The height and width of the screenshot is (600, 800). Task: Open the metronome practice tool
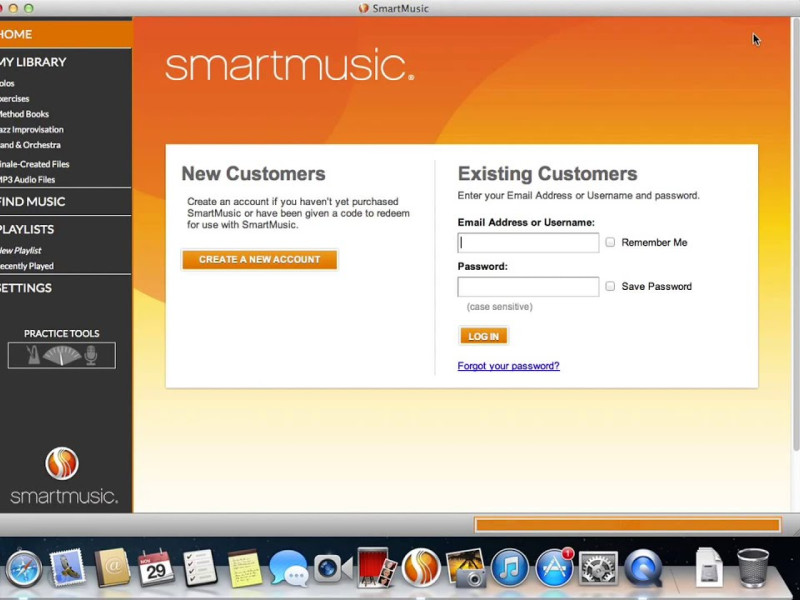33,355
